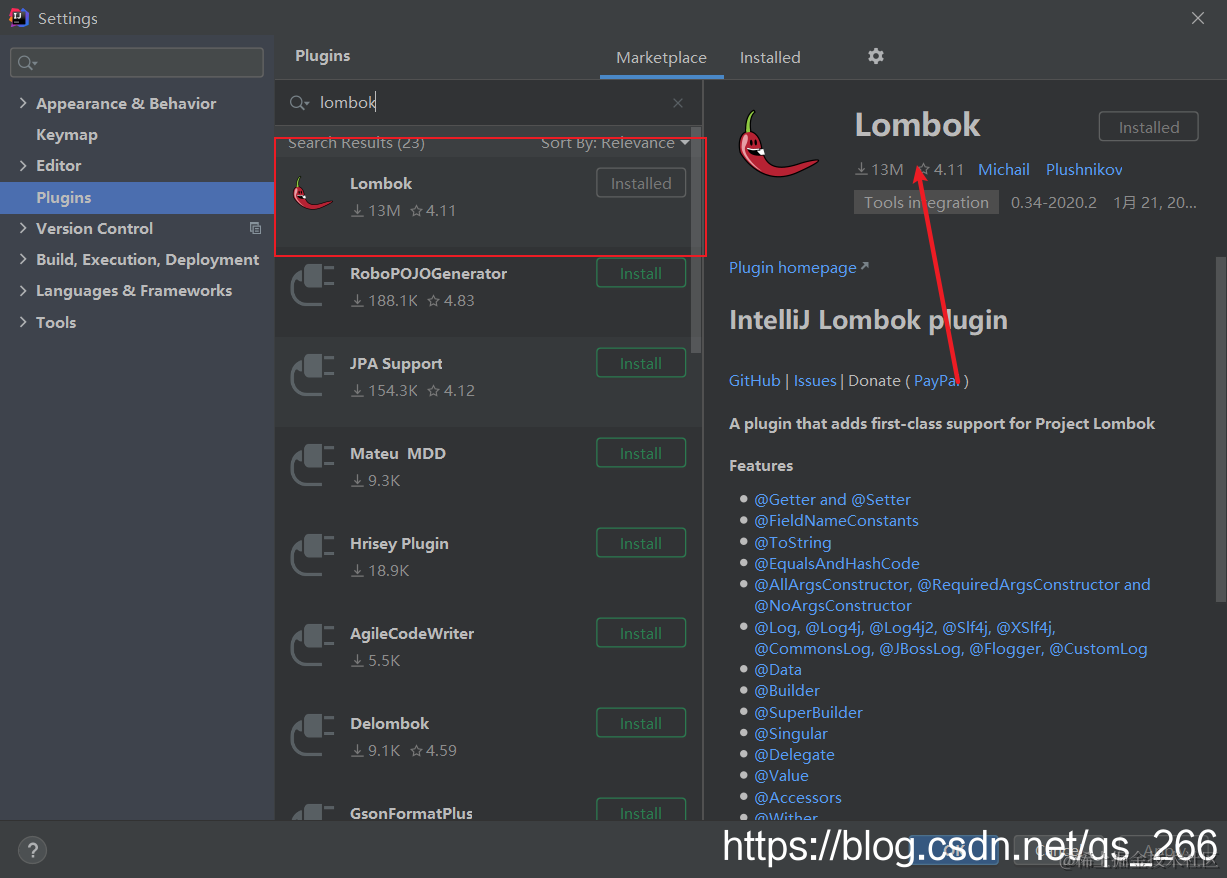Install the RoboPOJOGenerator plugin
Viewport: 1227px width, 878px height.
641,273
